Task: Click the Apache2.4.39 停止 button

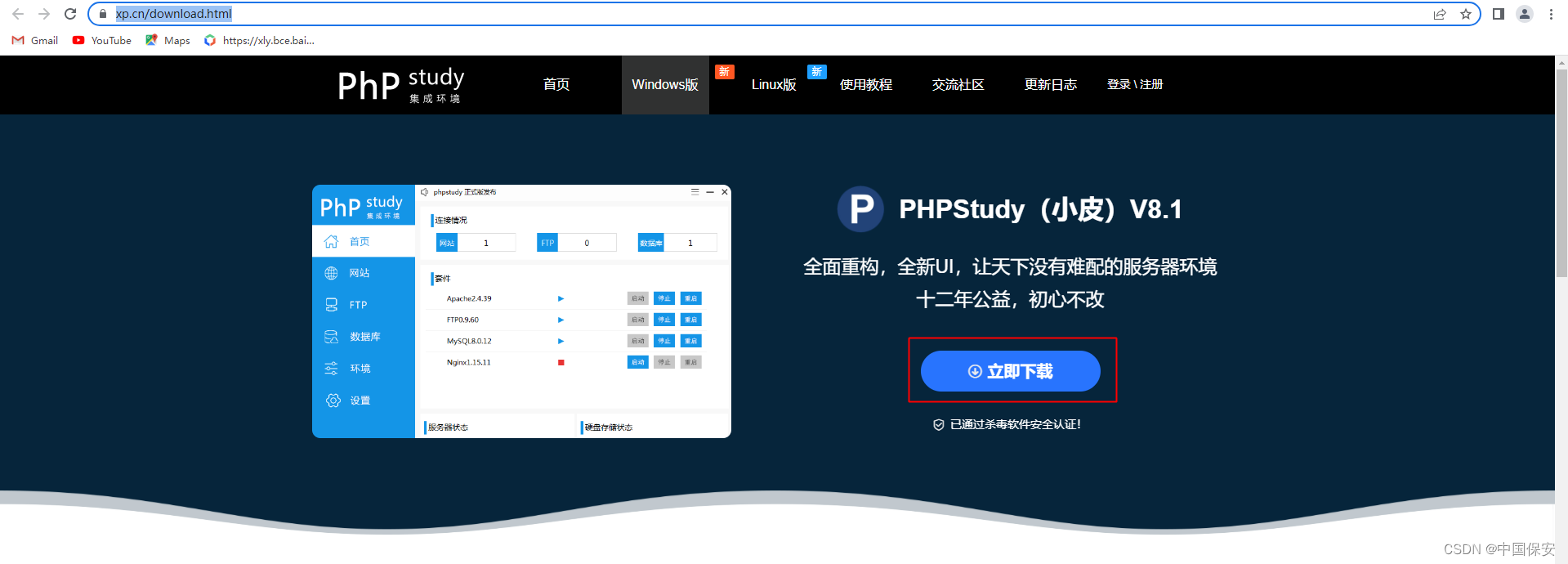Action: (664, 298)
